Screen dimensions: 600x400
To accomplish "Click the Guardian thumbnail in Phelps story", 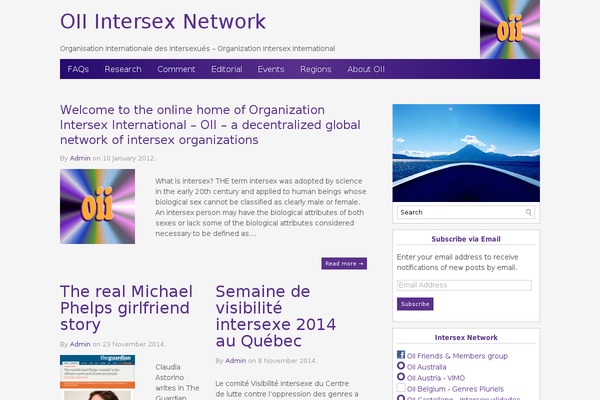I will tap(97, 377).
